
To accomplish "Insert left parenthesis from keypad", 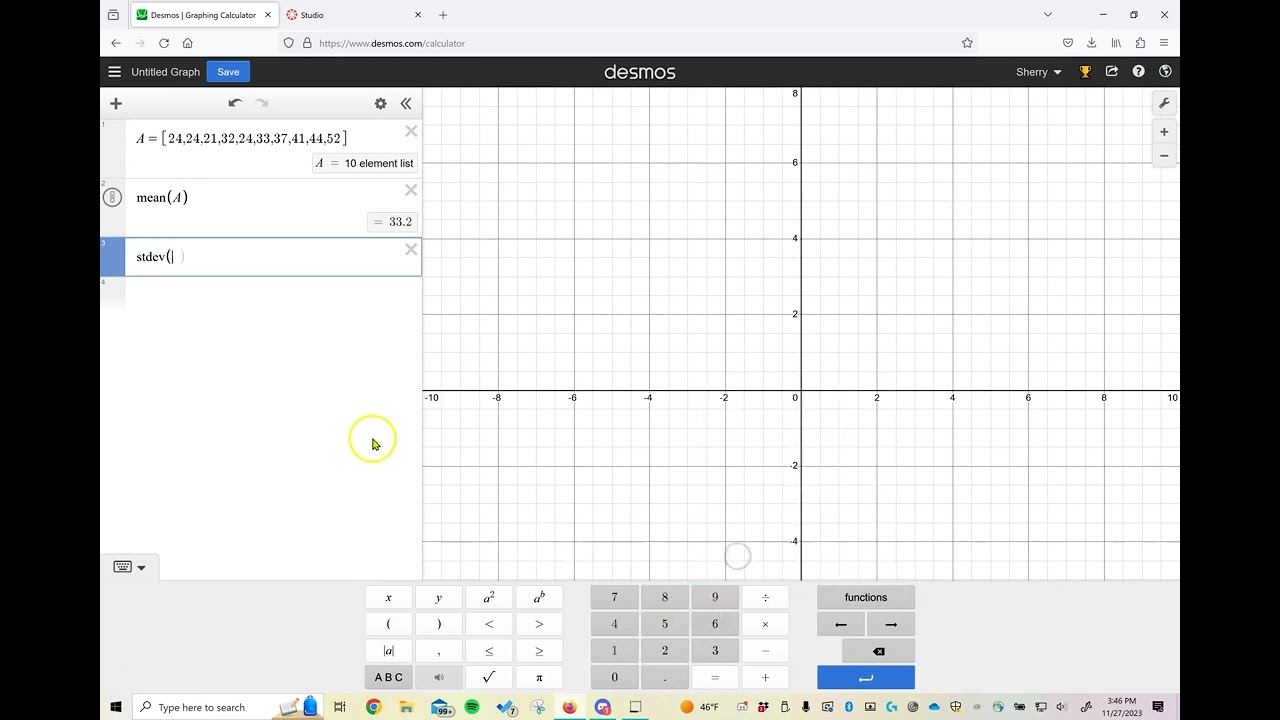I will [388, 624].
